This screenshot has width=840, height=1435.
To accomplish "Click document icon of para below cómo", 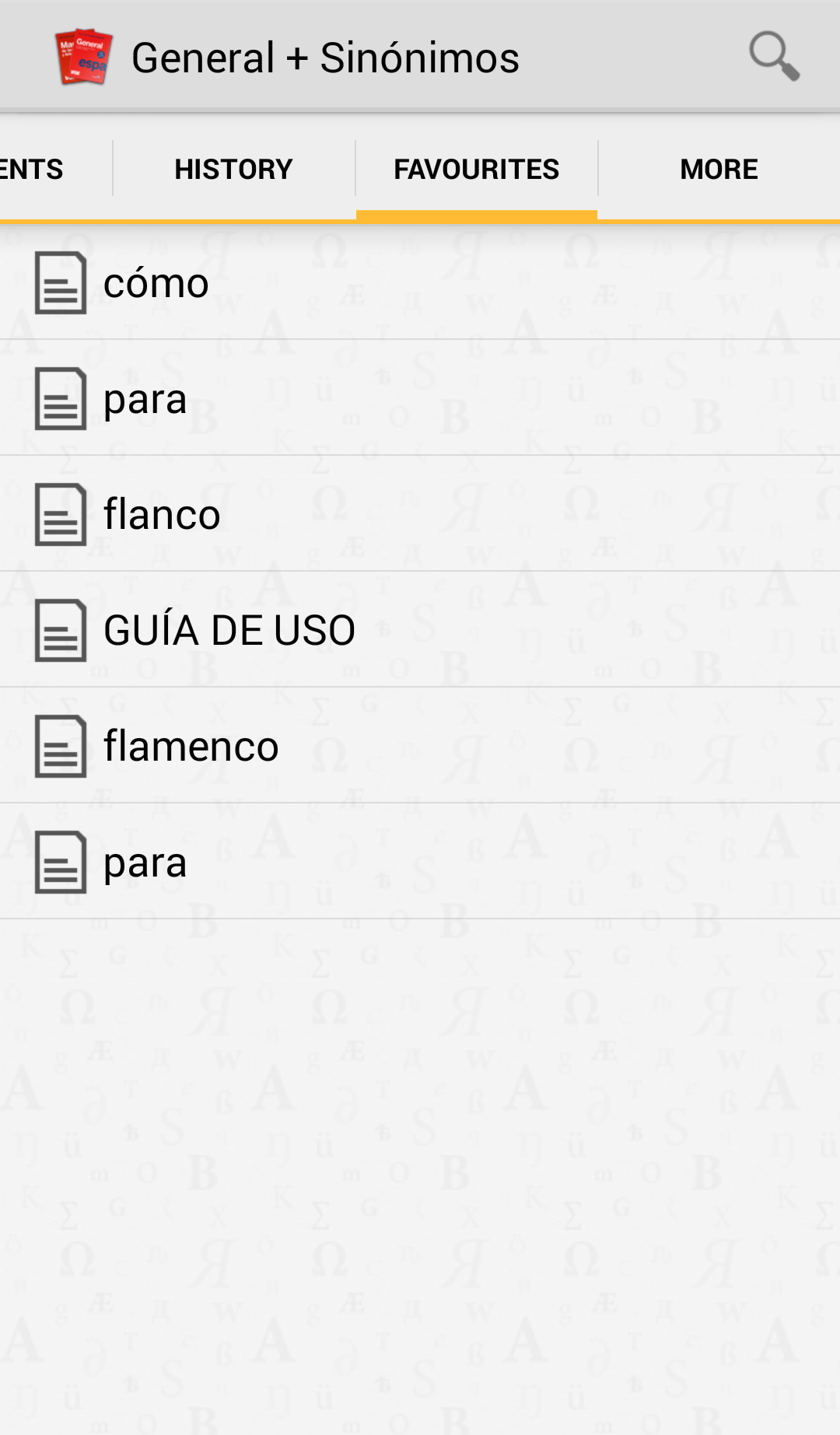I will [60, 398].
